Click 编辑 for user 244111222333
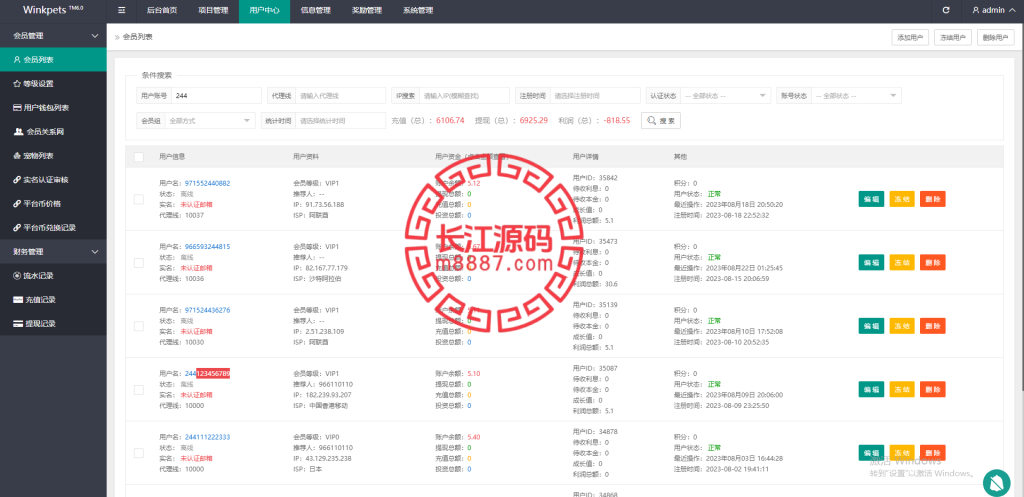The image size is (1024, 497). point(871,453)
